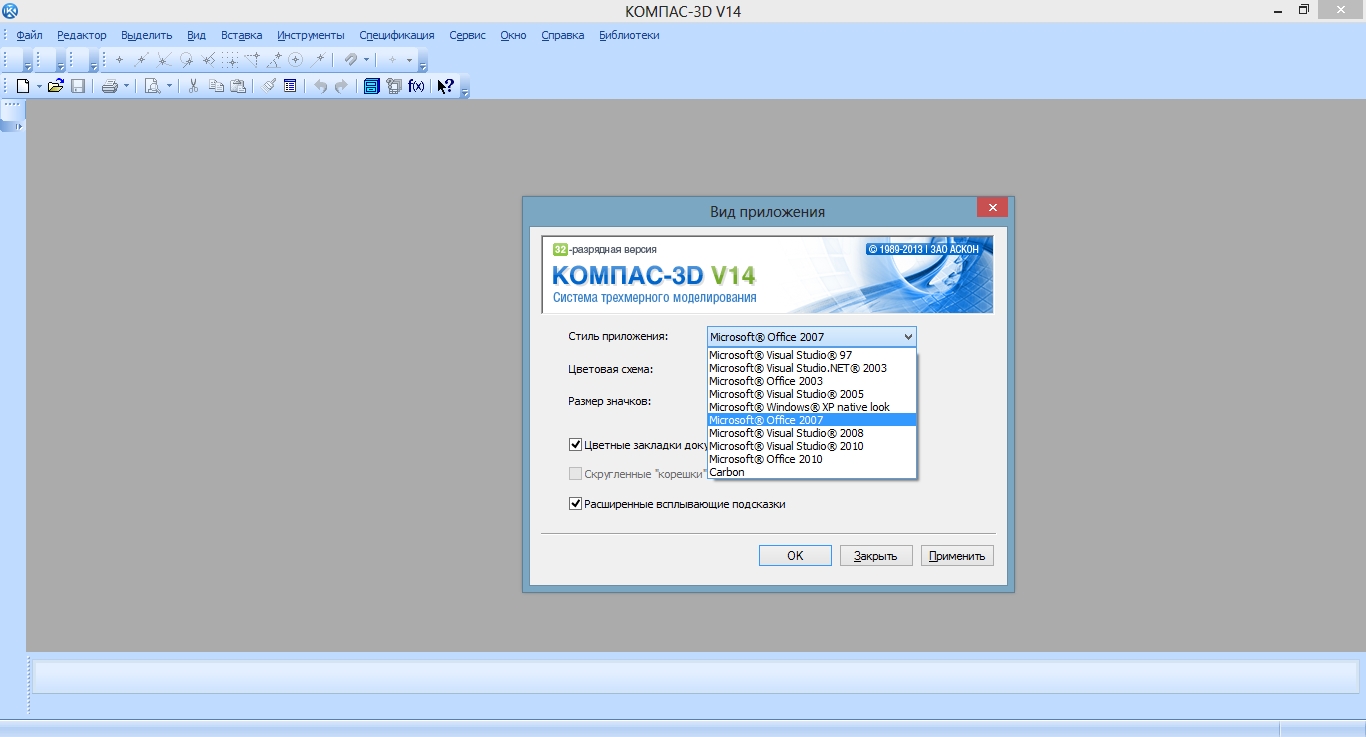Open Print Preview magnifier icon
This screenshot has height=737, width=1366.
pyautogui.click(x=152, y=87)
